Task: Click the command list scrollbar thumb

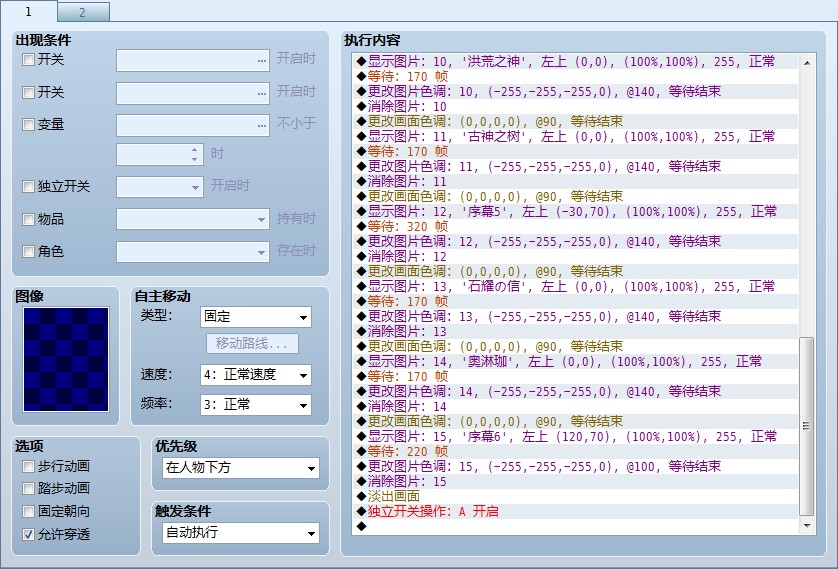Action: click(x=807, y=426)
